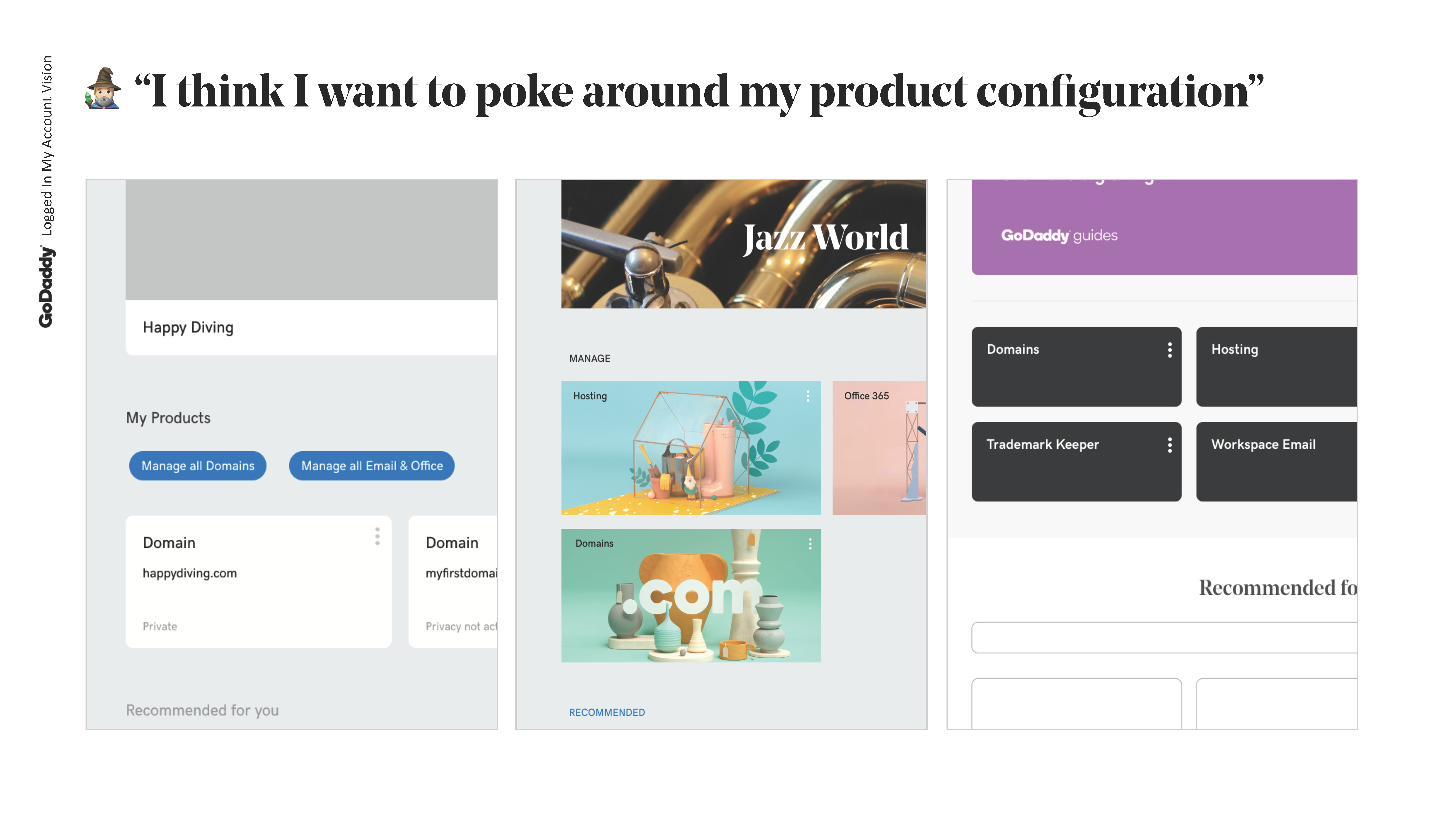Open the three-dot menu on ".com" Domains tile

pyautogui.click(x=810, y=543)
